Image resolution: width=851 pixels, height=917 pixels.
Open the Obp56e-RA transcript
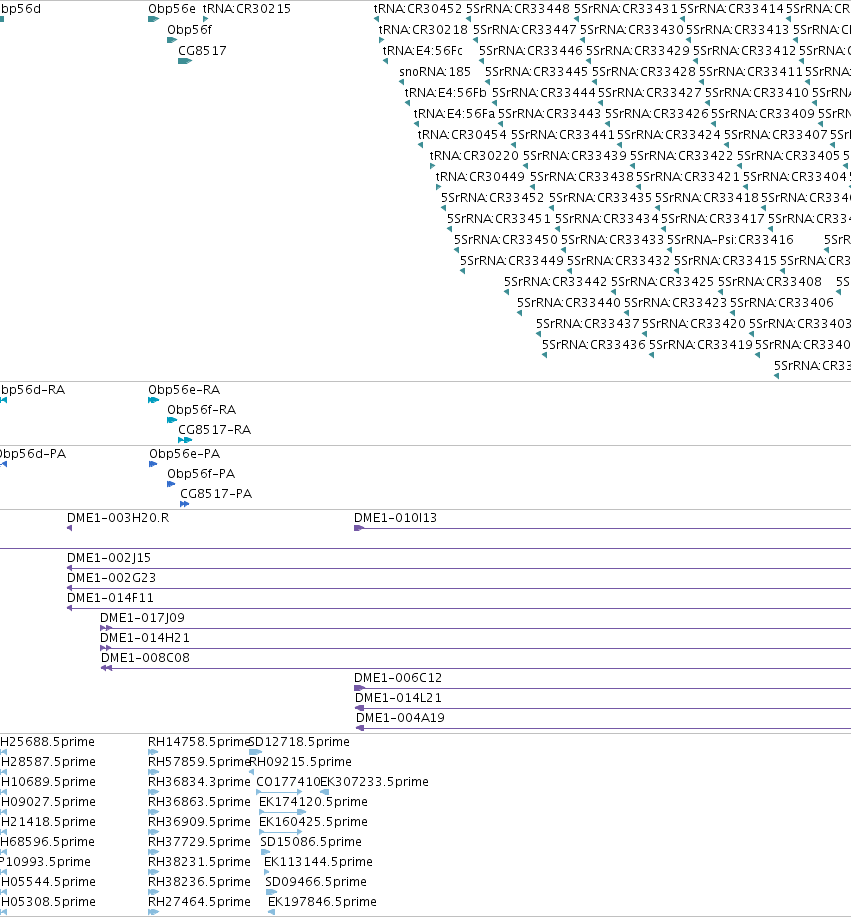point(184,390)
